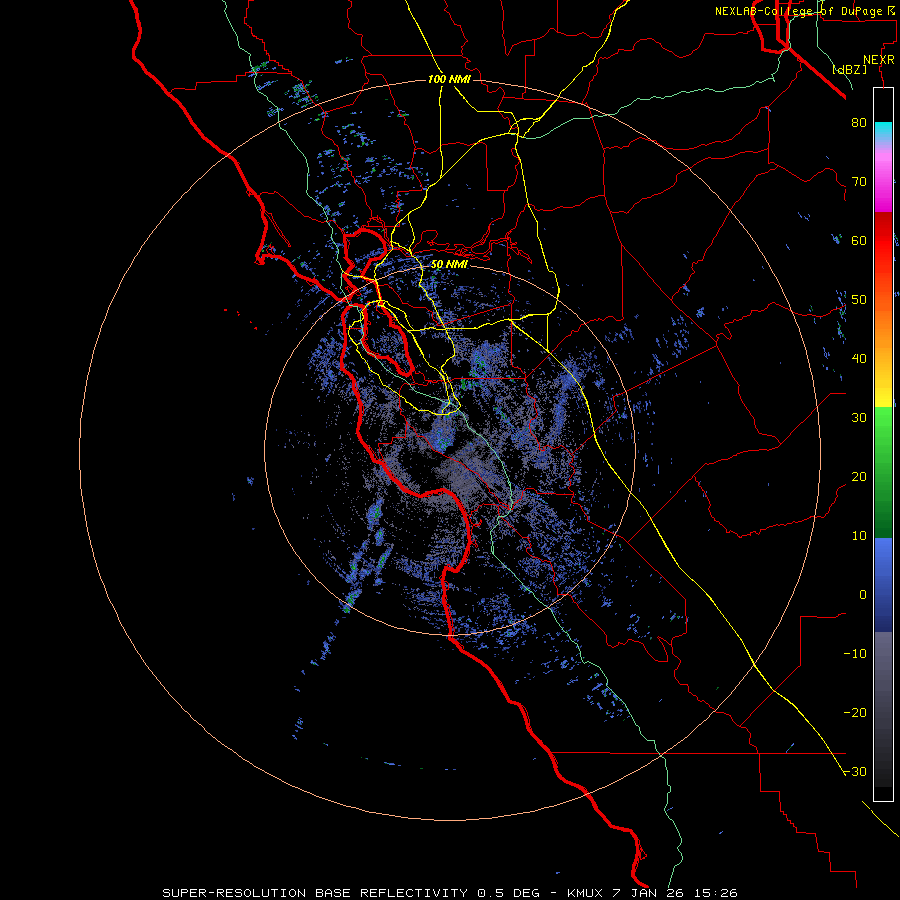
Task: Select the 60 value on the dBZ scale
Action: click(x=859, y=240)
